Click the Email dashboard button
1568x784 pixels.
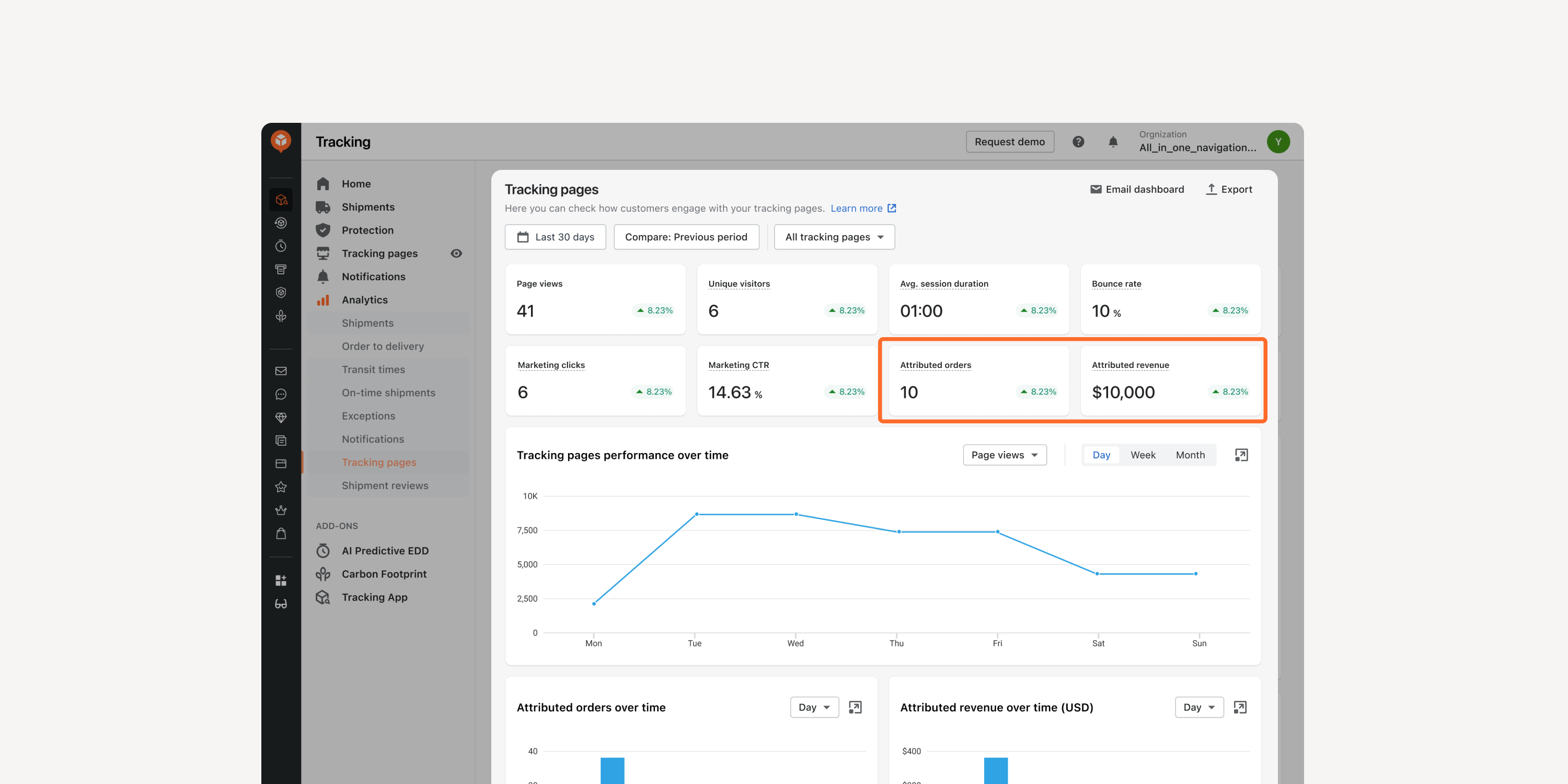(1136, 189)
